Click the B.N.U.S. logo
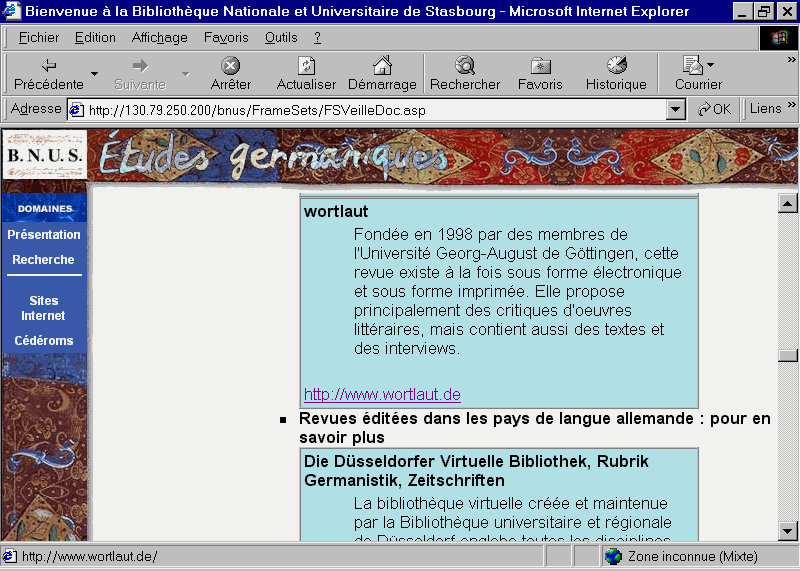Screen dimensions: 800x571 (45, 154)
